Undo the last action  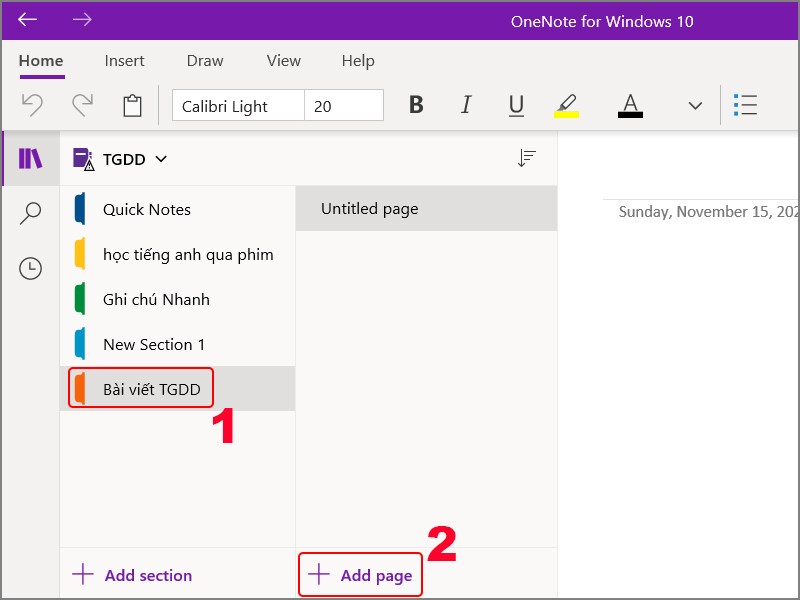coord(32,106)
